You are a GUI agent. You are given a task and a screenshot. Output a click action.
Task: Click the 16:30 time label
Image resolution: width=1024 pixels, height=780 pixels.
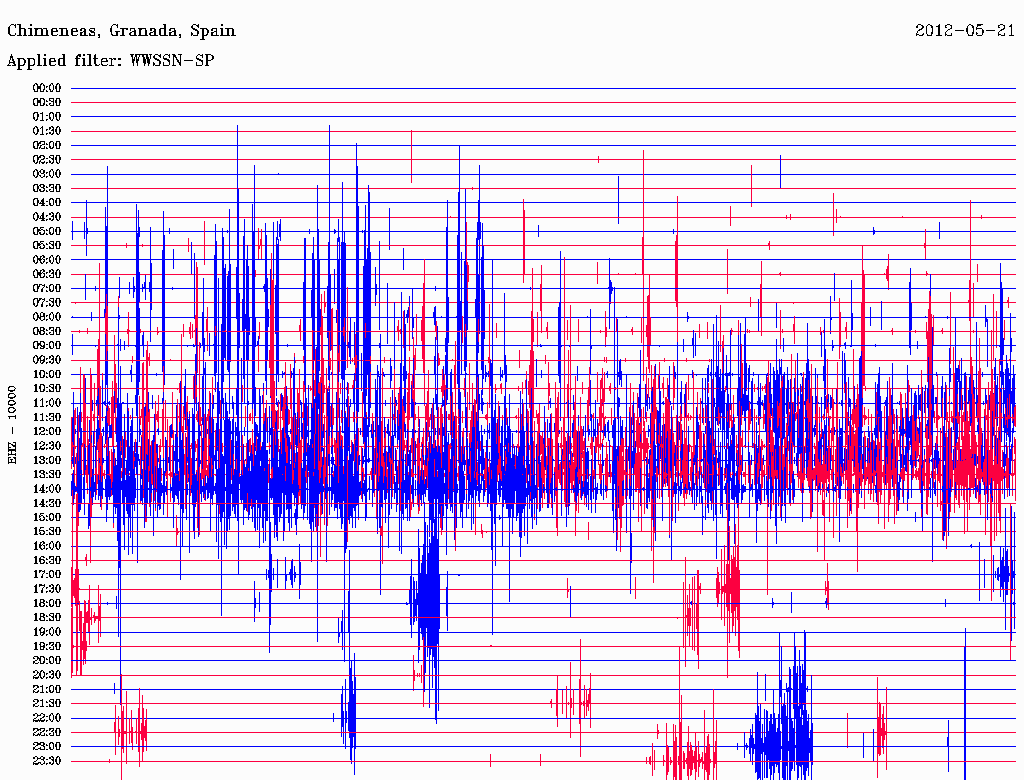(47, 561)
